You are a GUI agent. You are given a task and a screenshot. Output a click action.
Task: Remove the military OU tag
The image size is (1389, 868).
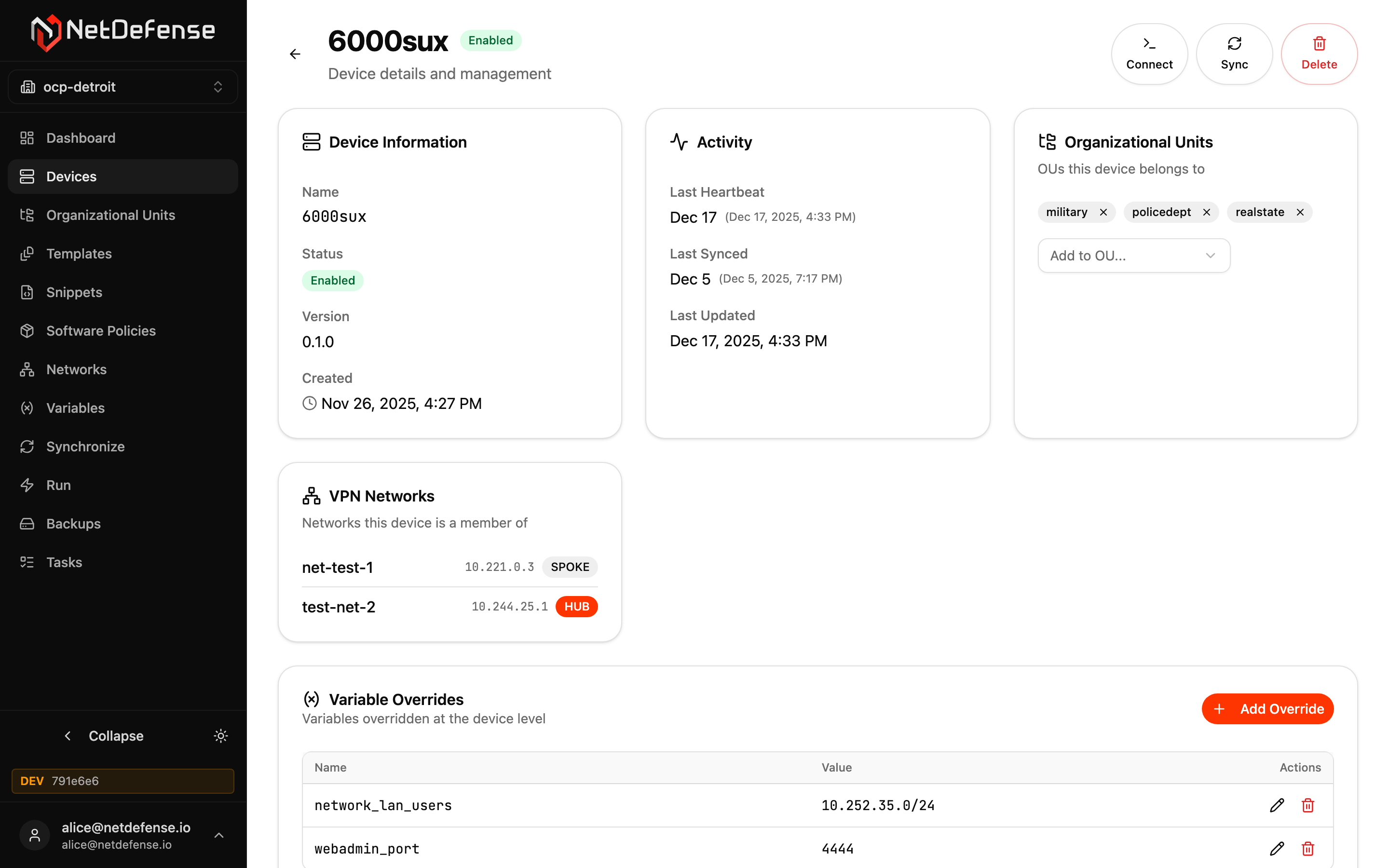tap(1103, 212)
